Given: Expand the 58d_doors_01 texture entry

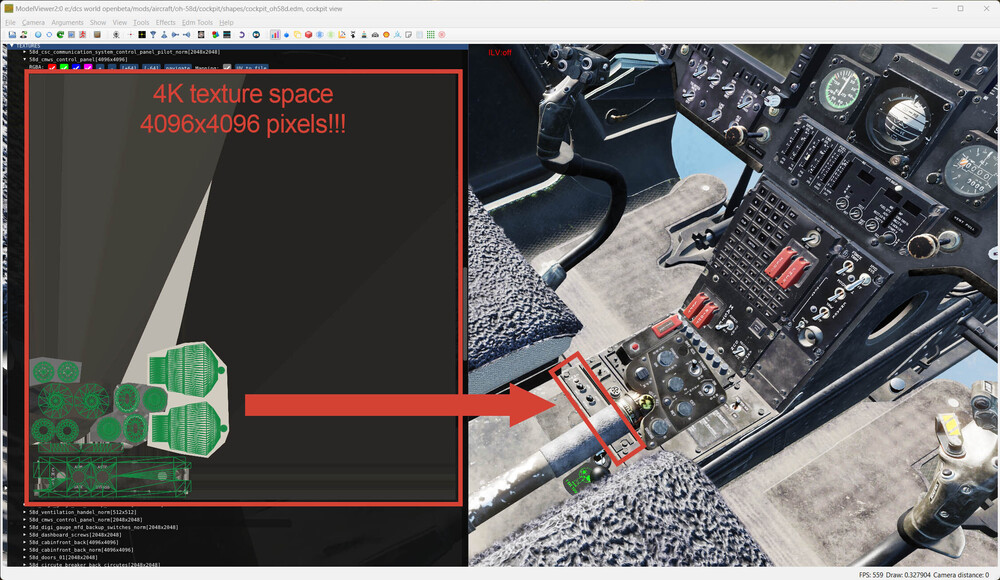Looking at the screenshot, I should (x=25, y=556).
